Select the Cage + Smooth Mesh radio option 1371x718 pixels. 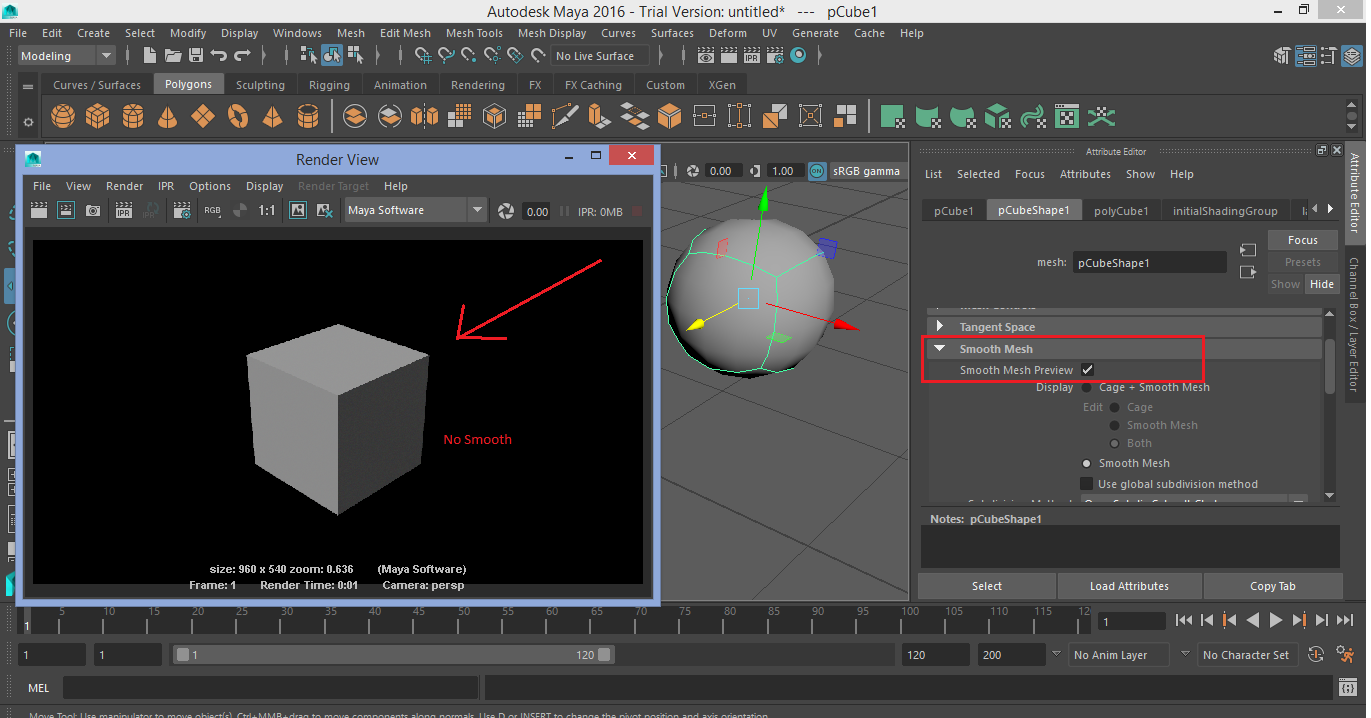point(1087,387)
